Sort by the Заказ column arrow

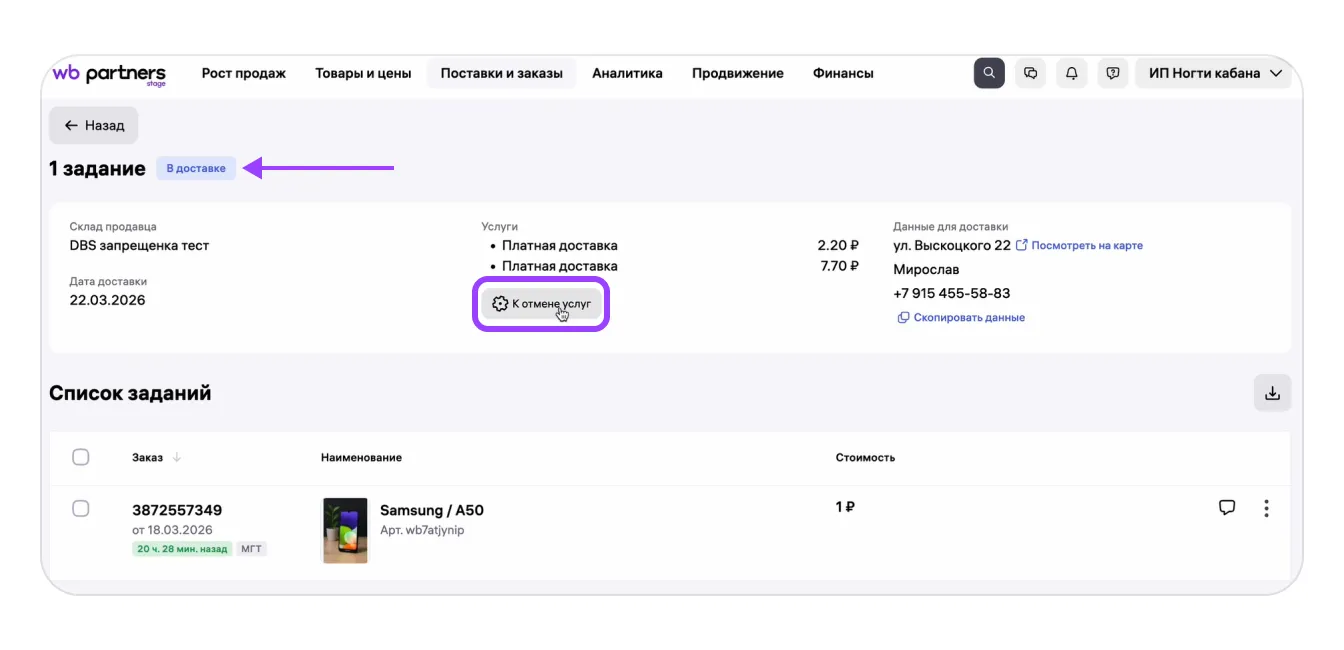tap(177, 457)
